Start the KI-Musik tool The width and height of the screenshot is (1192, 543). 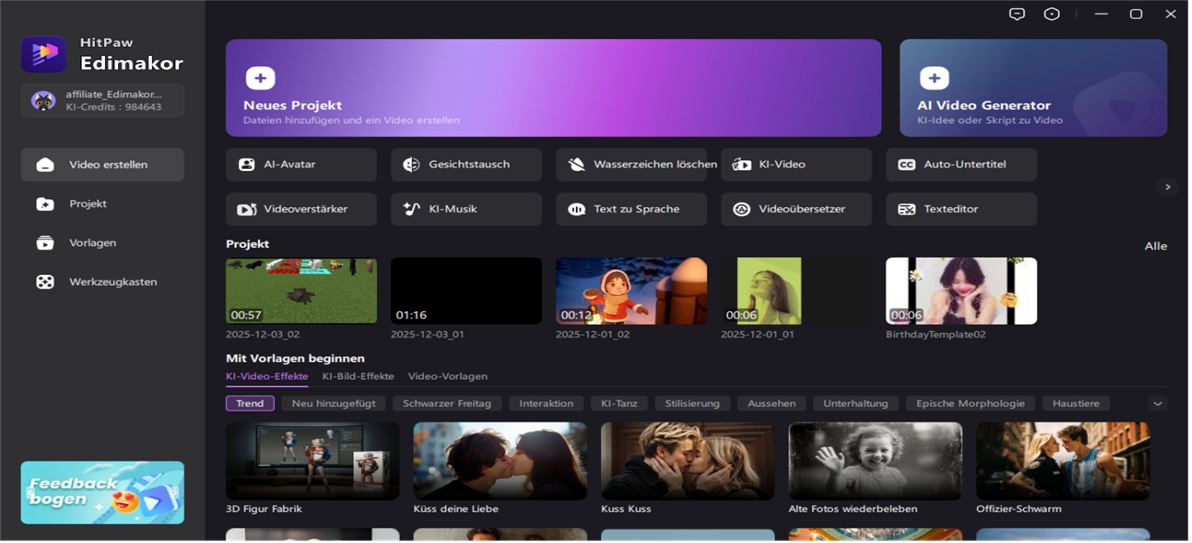point(466,209)
